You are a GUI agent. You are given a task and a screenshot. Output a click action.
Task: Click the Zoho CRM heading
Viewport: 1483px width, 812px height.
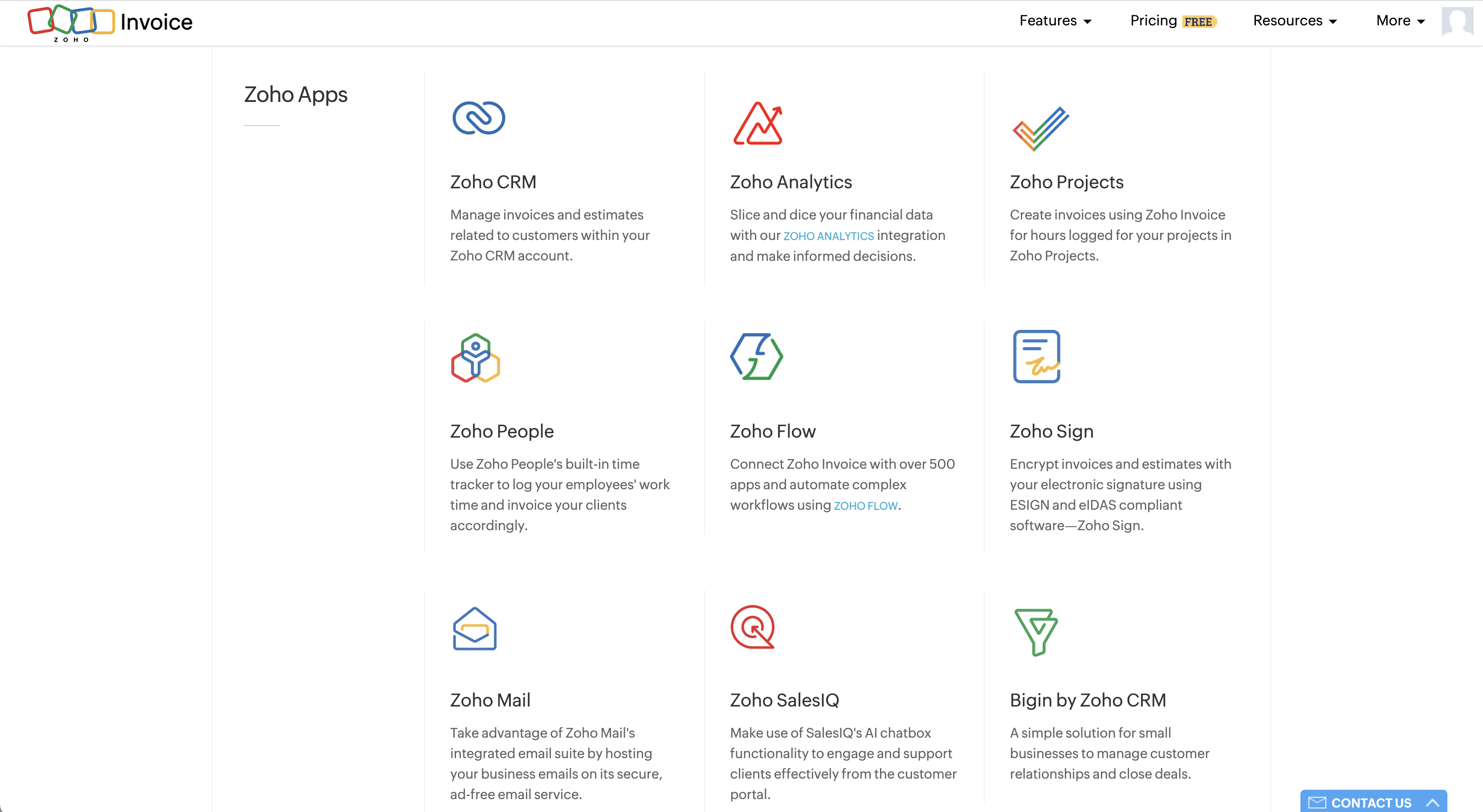(493, 182)
